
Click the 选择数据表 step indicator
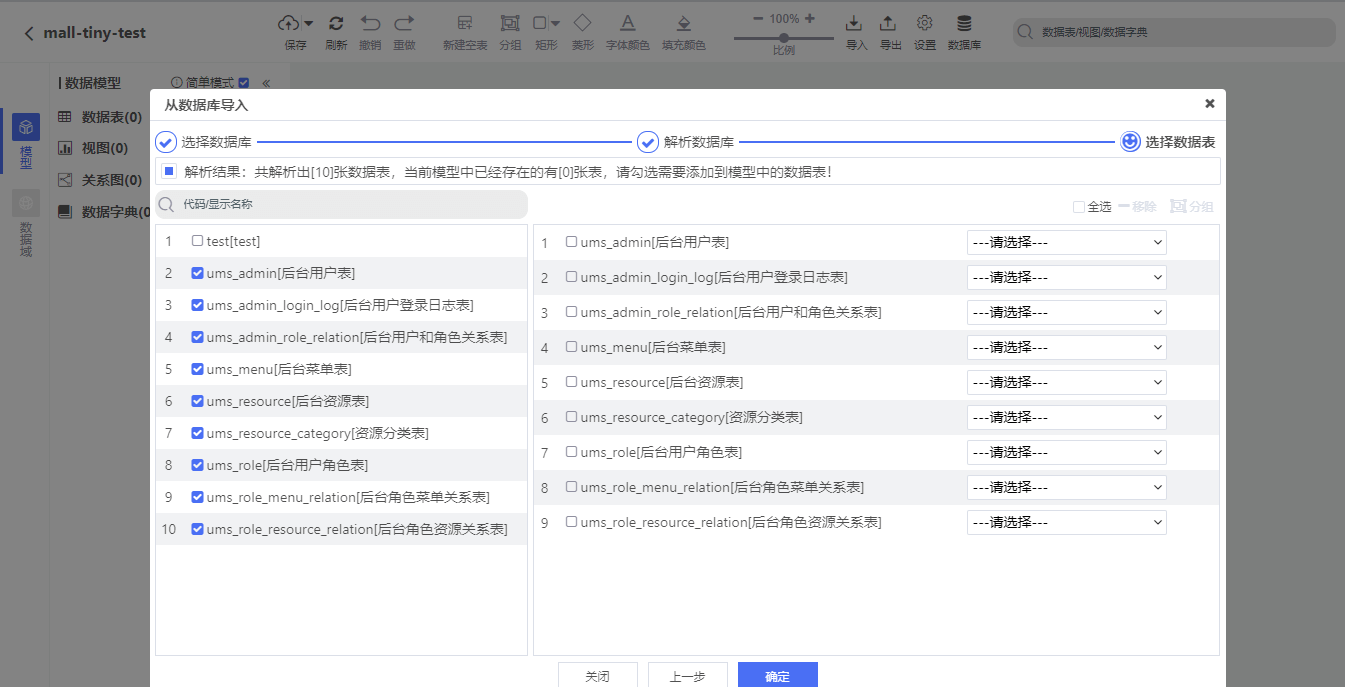click(x=1168, y=142)
